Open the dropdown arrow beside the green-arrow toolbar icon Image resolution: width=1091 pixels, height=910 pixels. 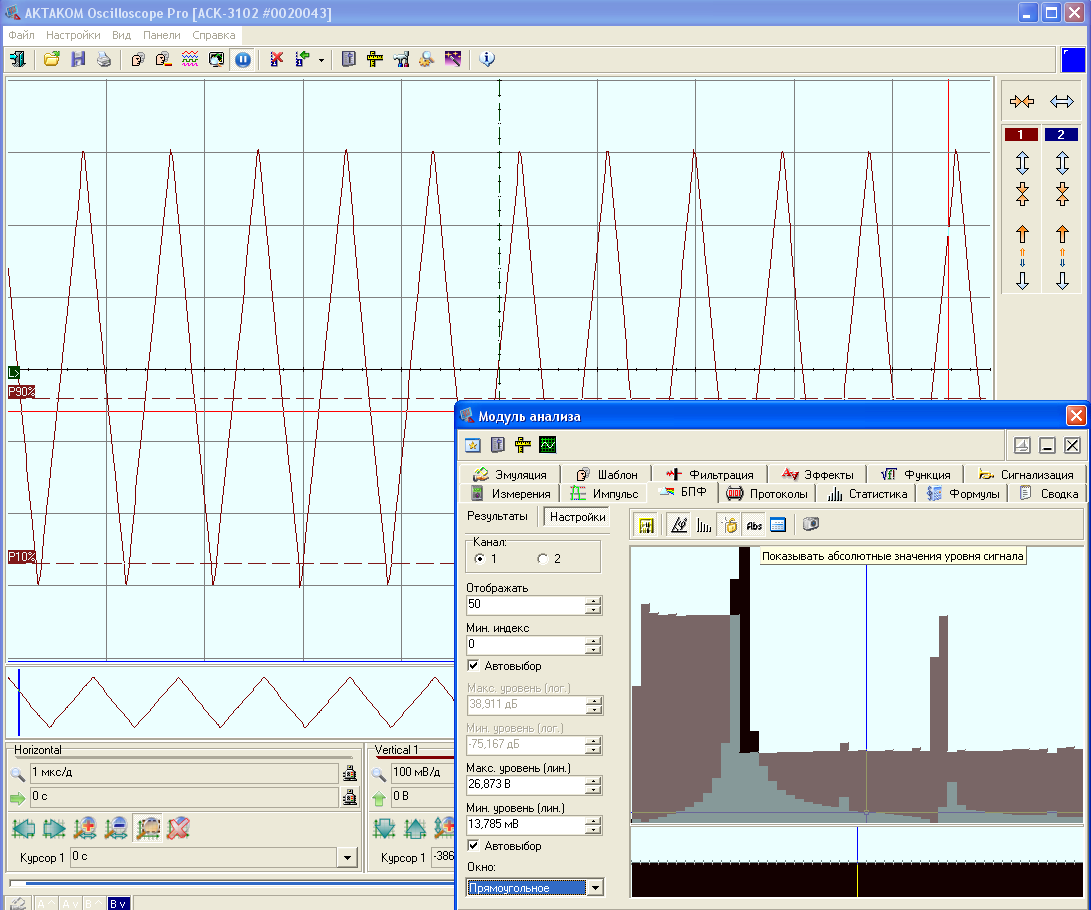[x=321, y=60]
